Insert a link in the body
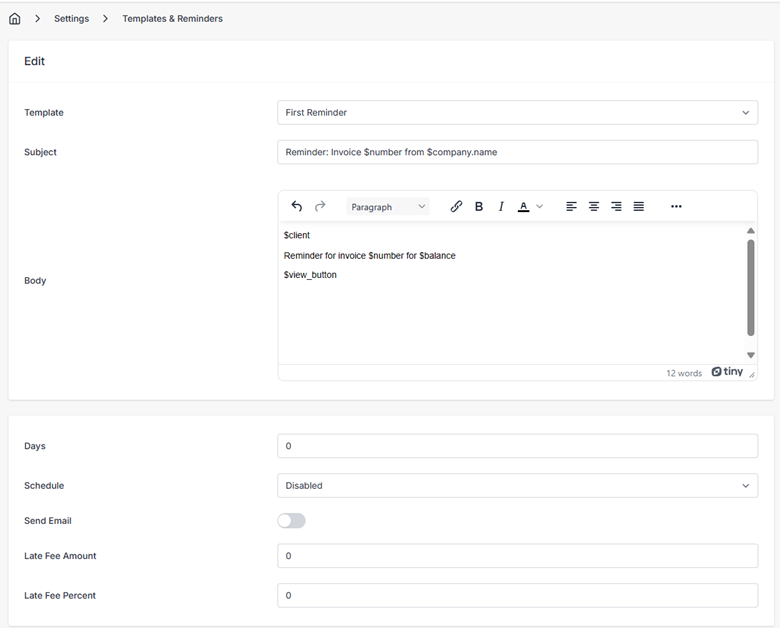 (456, 206)
